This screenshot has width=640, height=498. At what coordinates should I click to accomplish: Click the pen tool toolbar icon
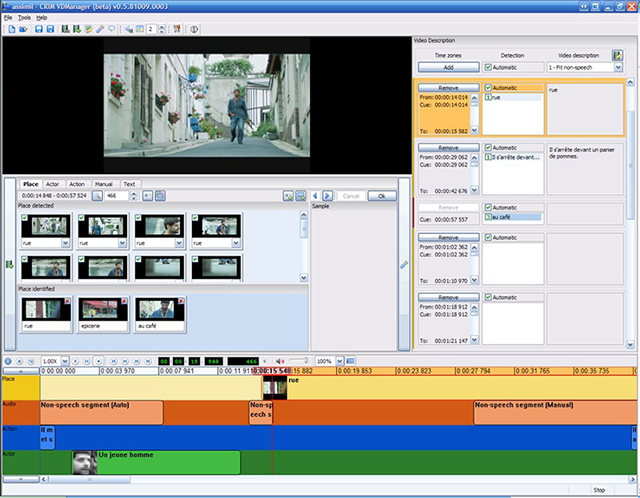[100, 29]
